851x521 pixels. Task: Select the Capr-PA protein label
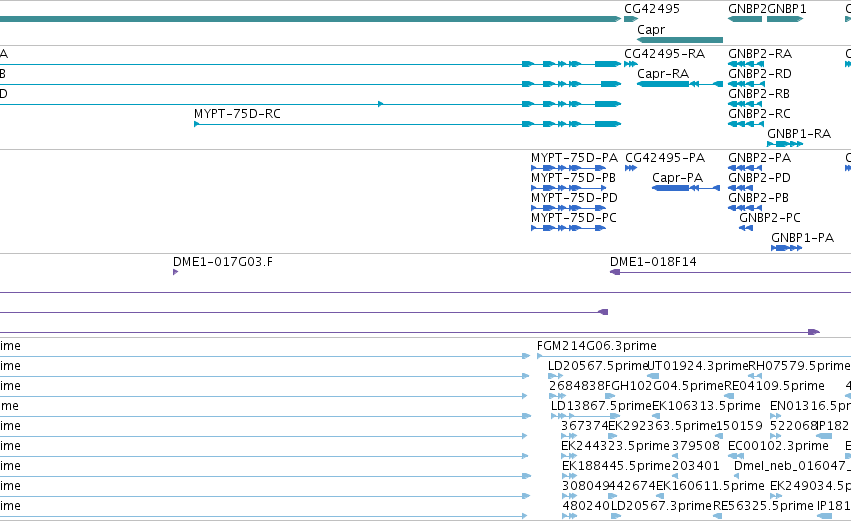coord(677,178)
